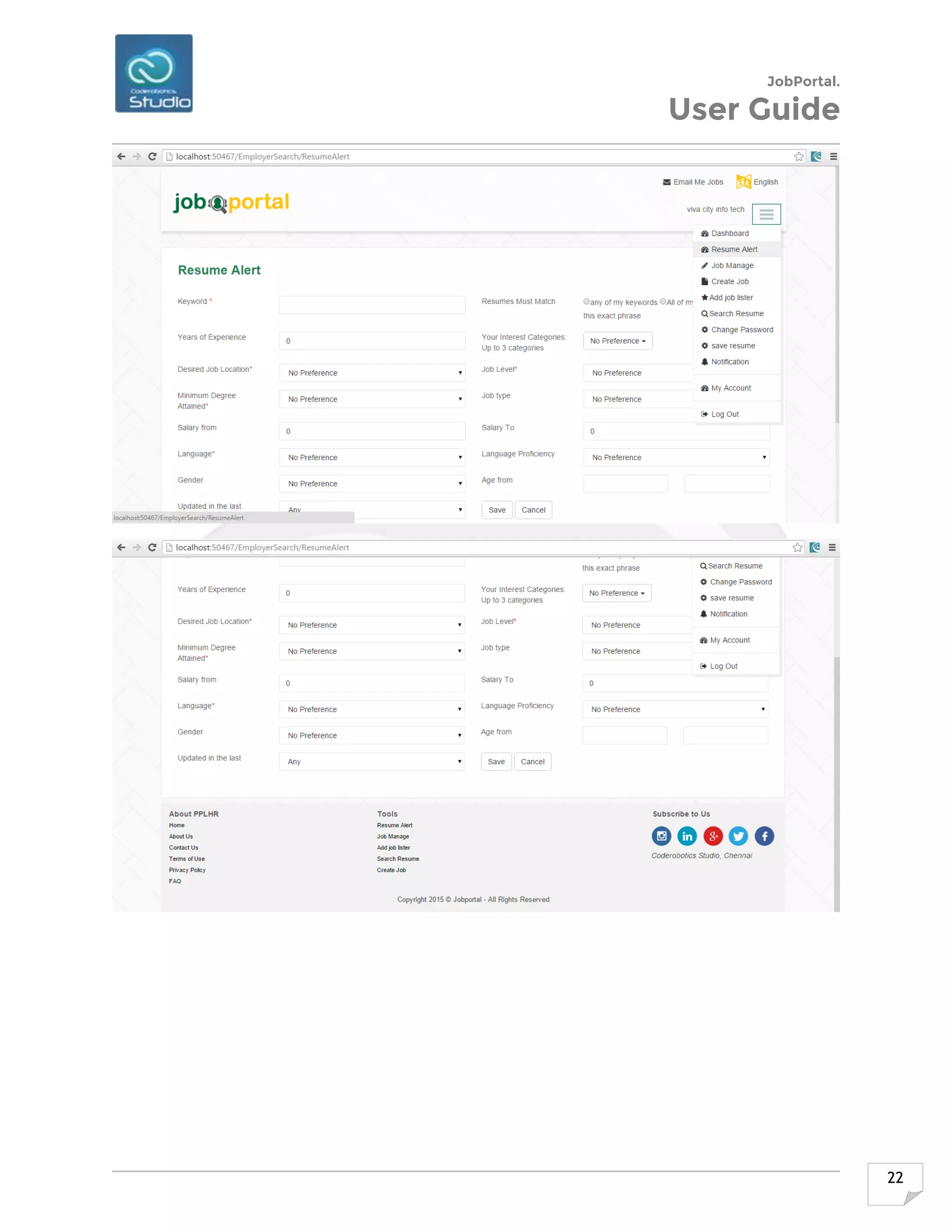
Task: Open Your Interest Categories dropdown in the upper form
Action: (x=618, y=341)
